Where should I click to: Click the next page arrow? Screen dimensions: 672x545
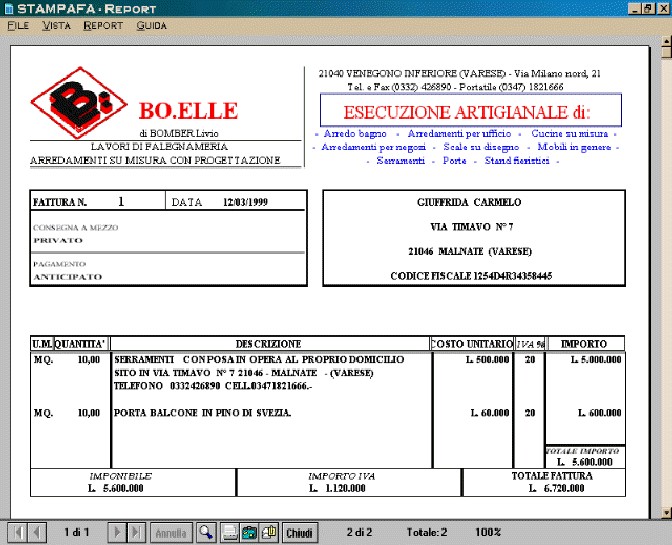[x=118, y=533]
